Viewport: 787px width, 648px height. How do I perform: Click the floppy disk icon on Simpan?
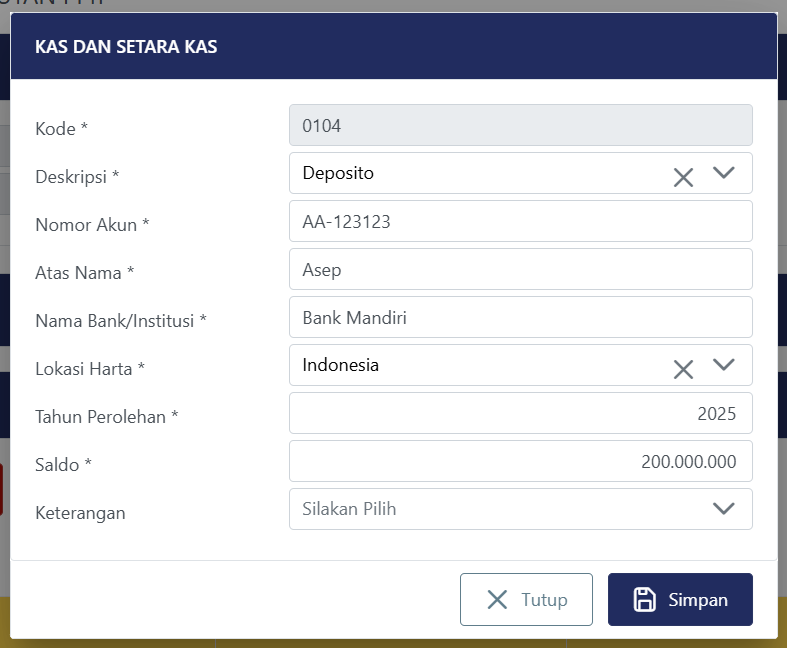(x=645, y=600)
